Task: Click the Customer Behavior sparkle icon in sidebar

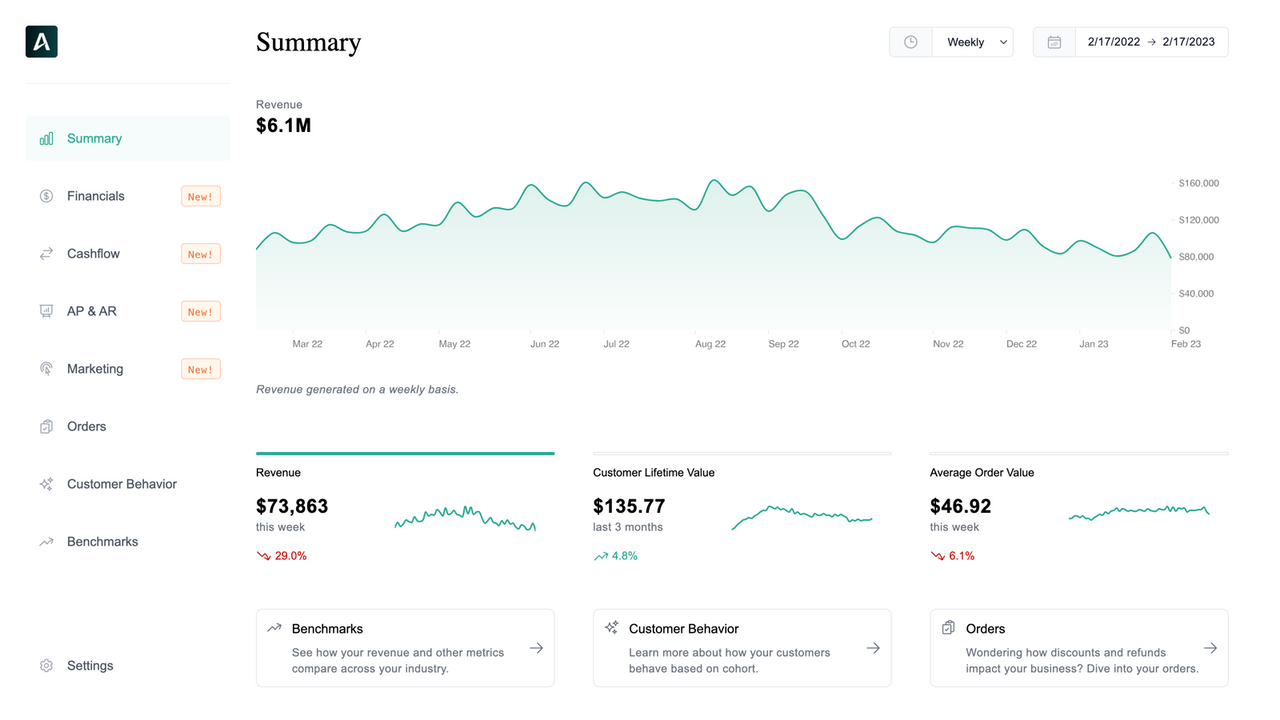Action: pyautogui.click(x=46, y=484)
